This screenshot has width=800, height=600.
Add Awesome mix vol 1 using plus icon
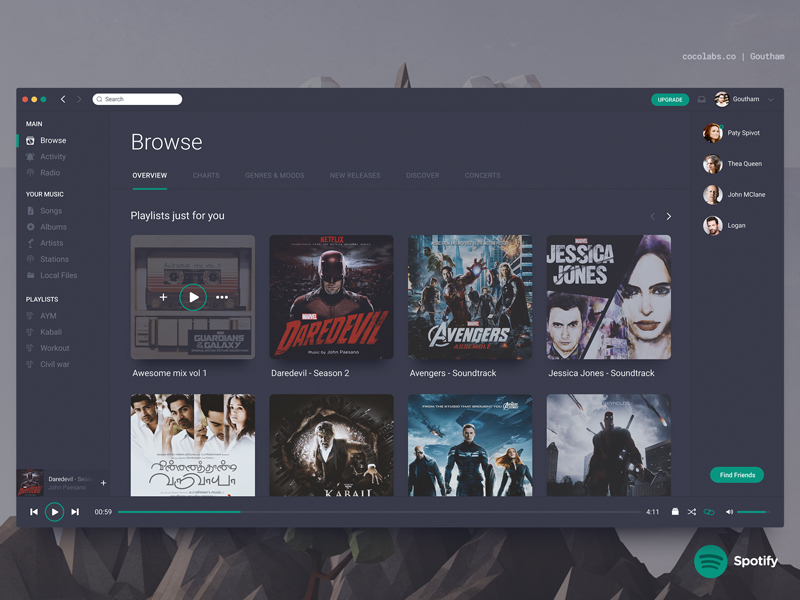coord(164,297)
